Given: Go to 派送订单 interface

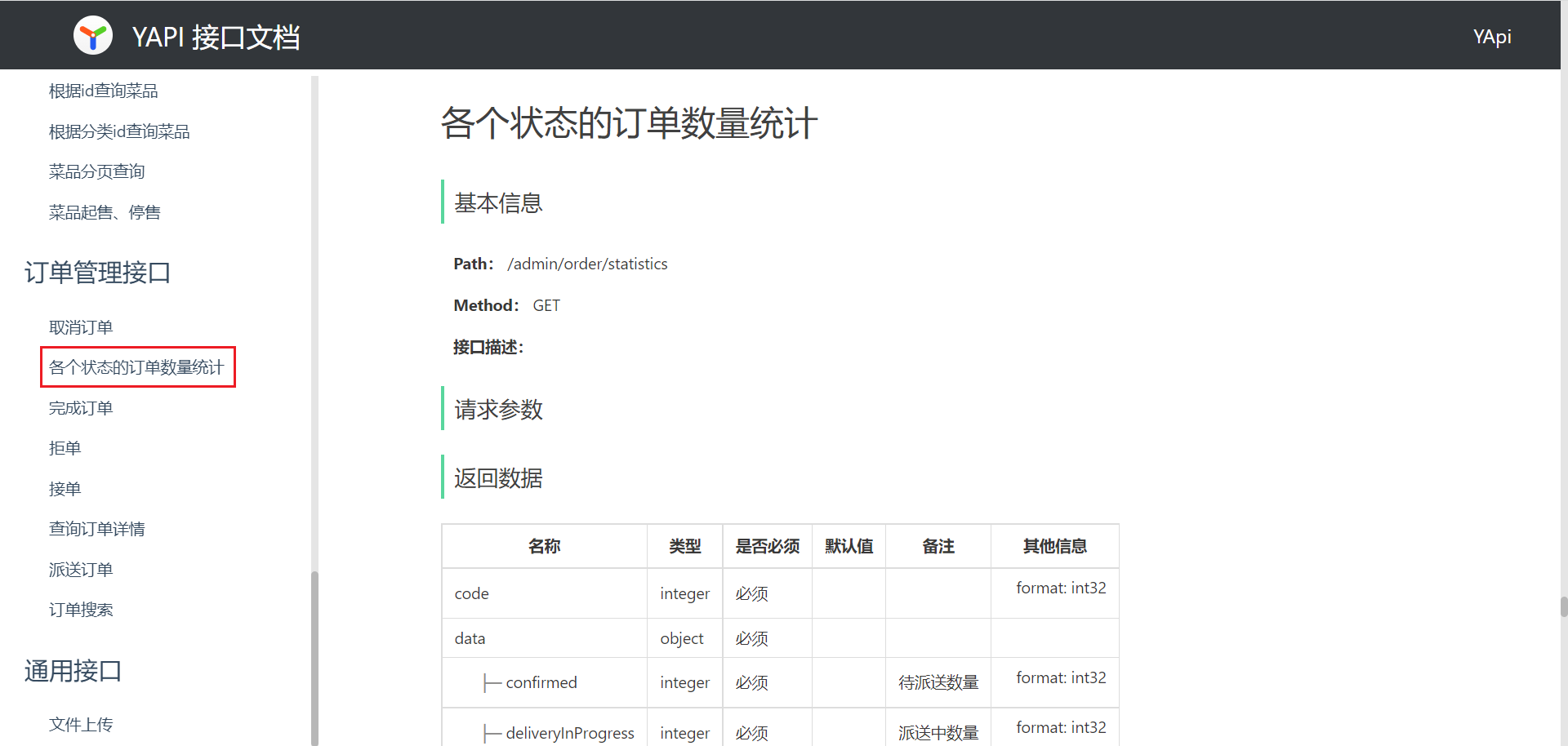Looking at the screenshot, I should [81, 570].
